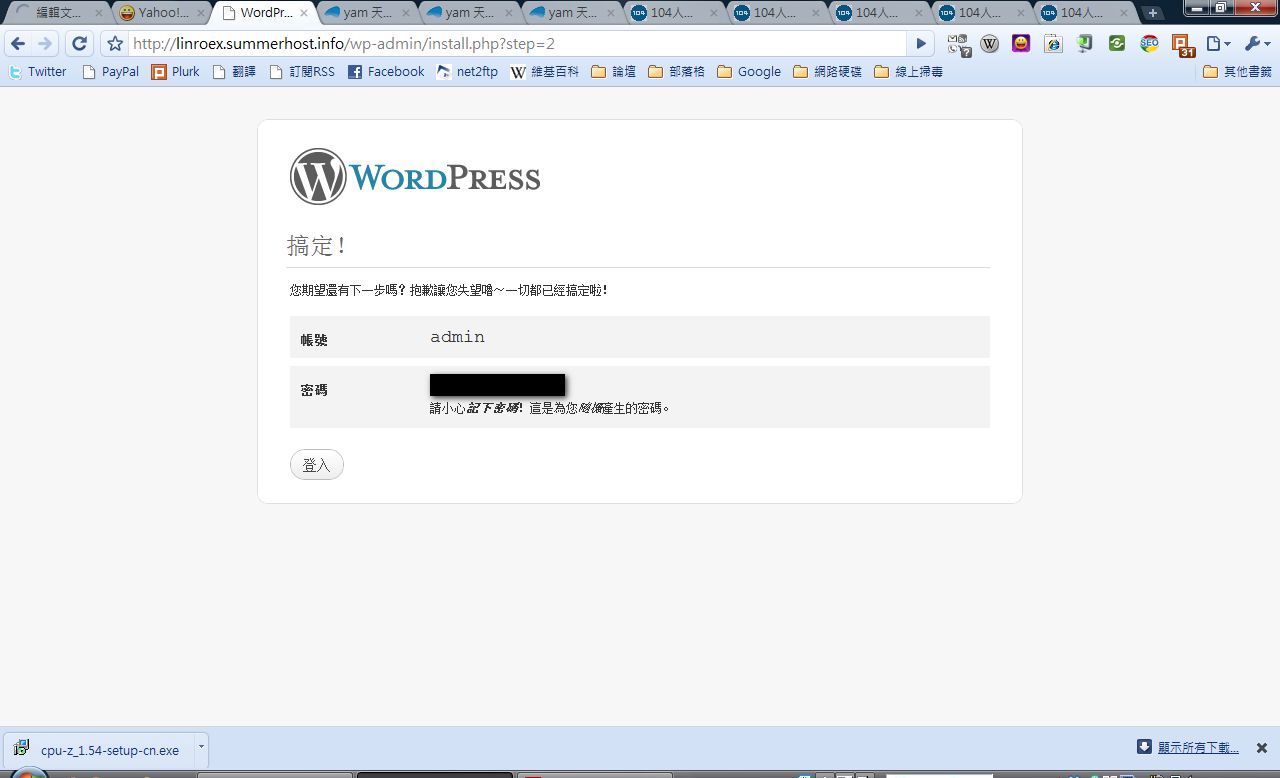Click in the address bar URL field
The height and width of the screenshot is (778, 1280).
pyautogui.click(x=517, y=44)
